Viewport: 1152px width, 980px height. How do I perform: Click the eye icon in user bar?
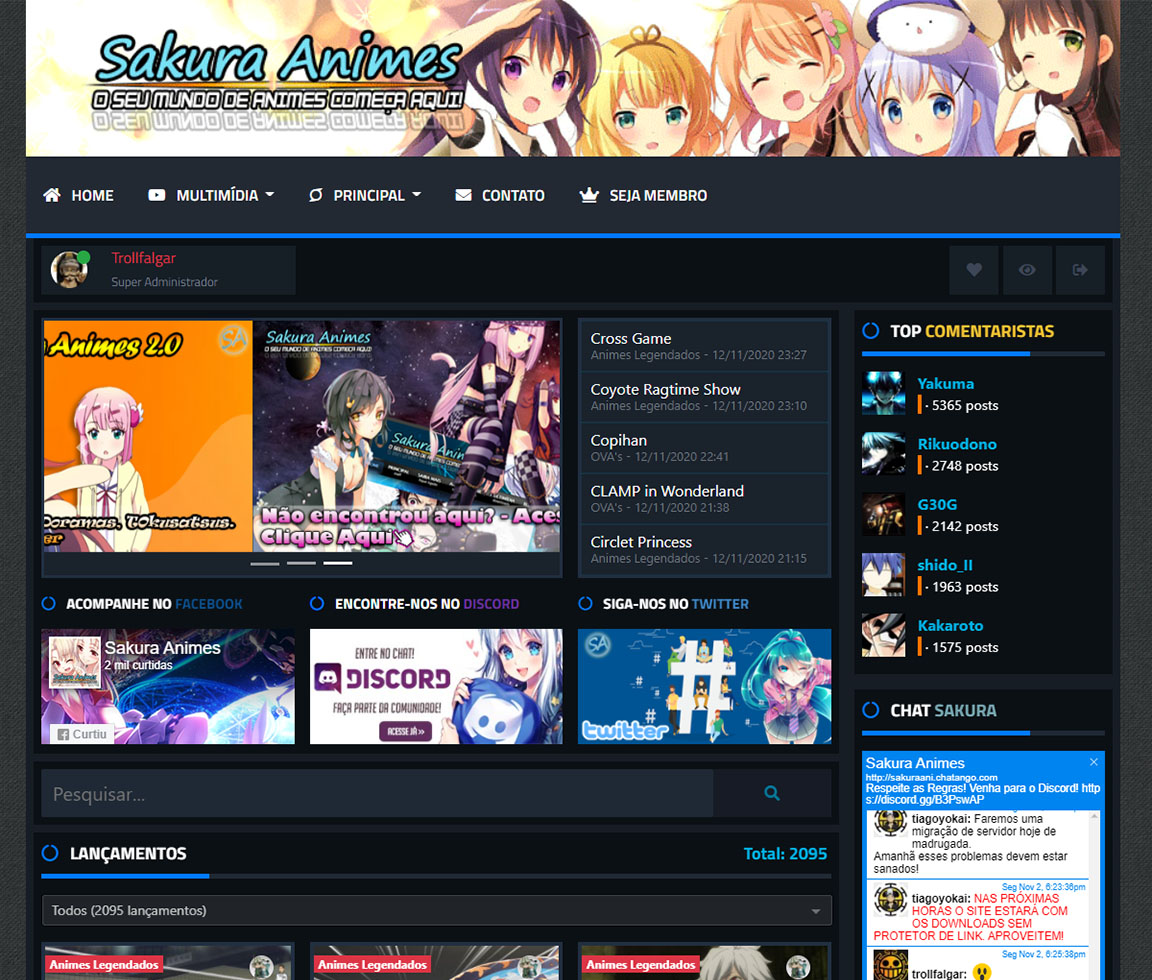1027,270
